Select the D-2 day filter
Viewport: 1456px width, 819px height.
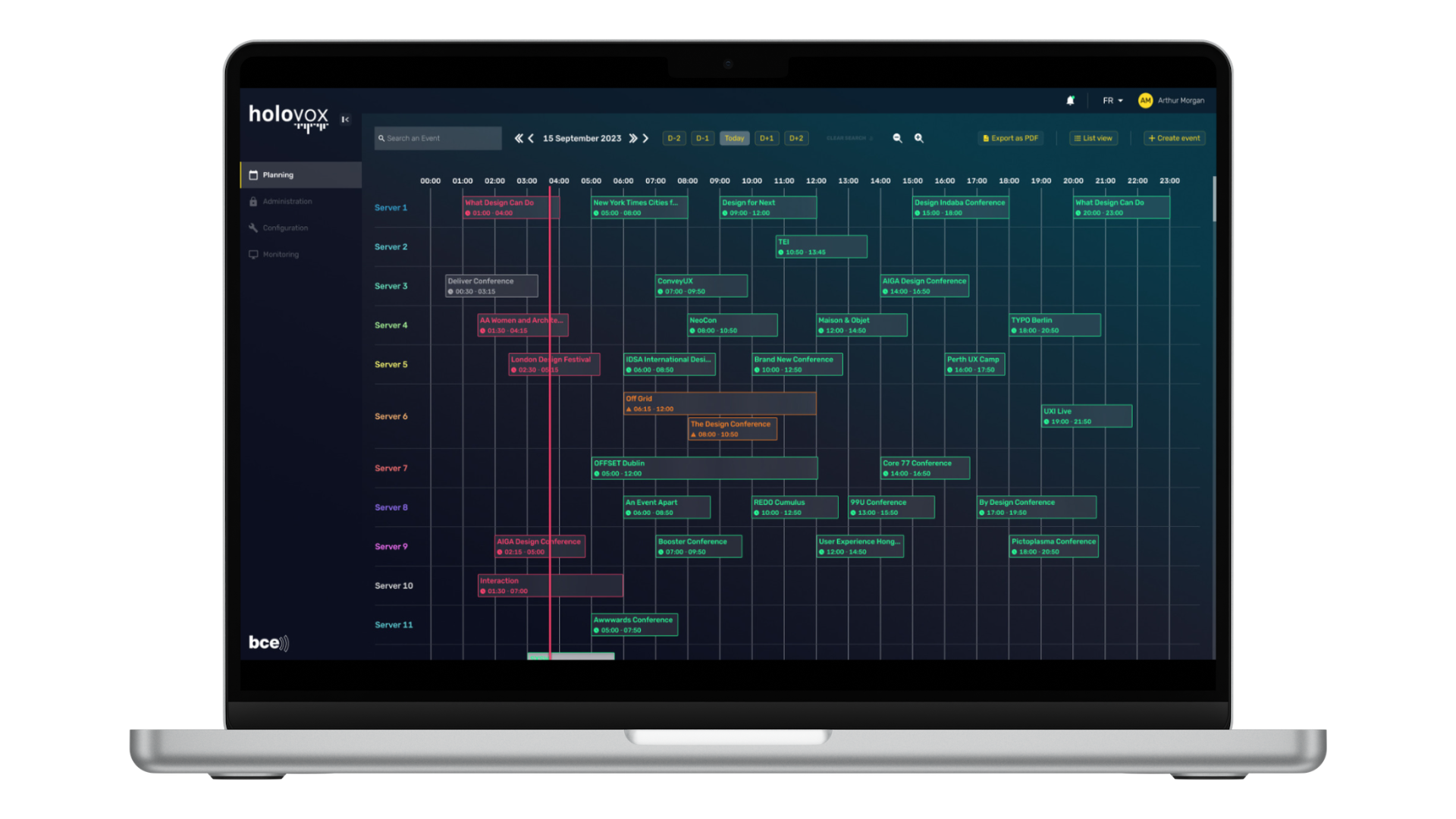point(673,138)
